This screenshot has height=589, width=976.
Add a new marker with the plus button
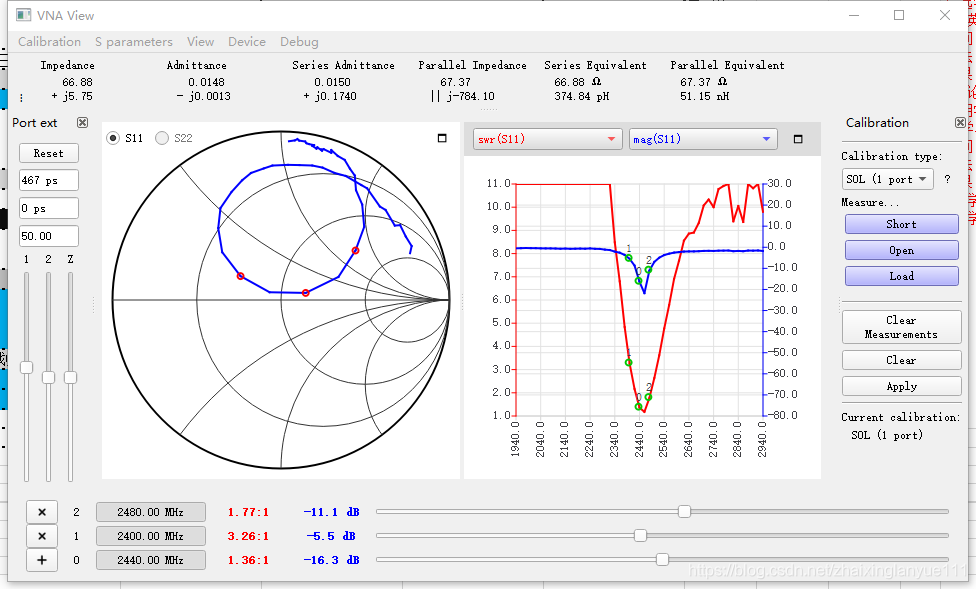(x=42, y=560)
